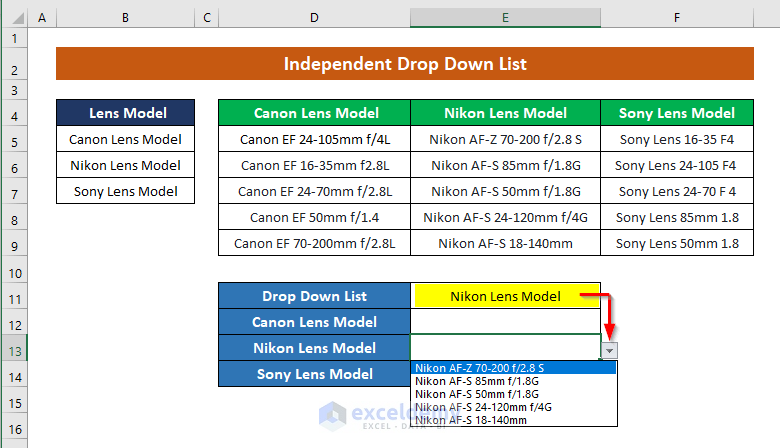Click the green Sony Lens Model table header

point(677,112)
